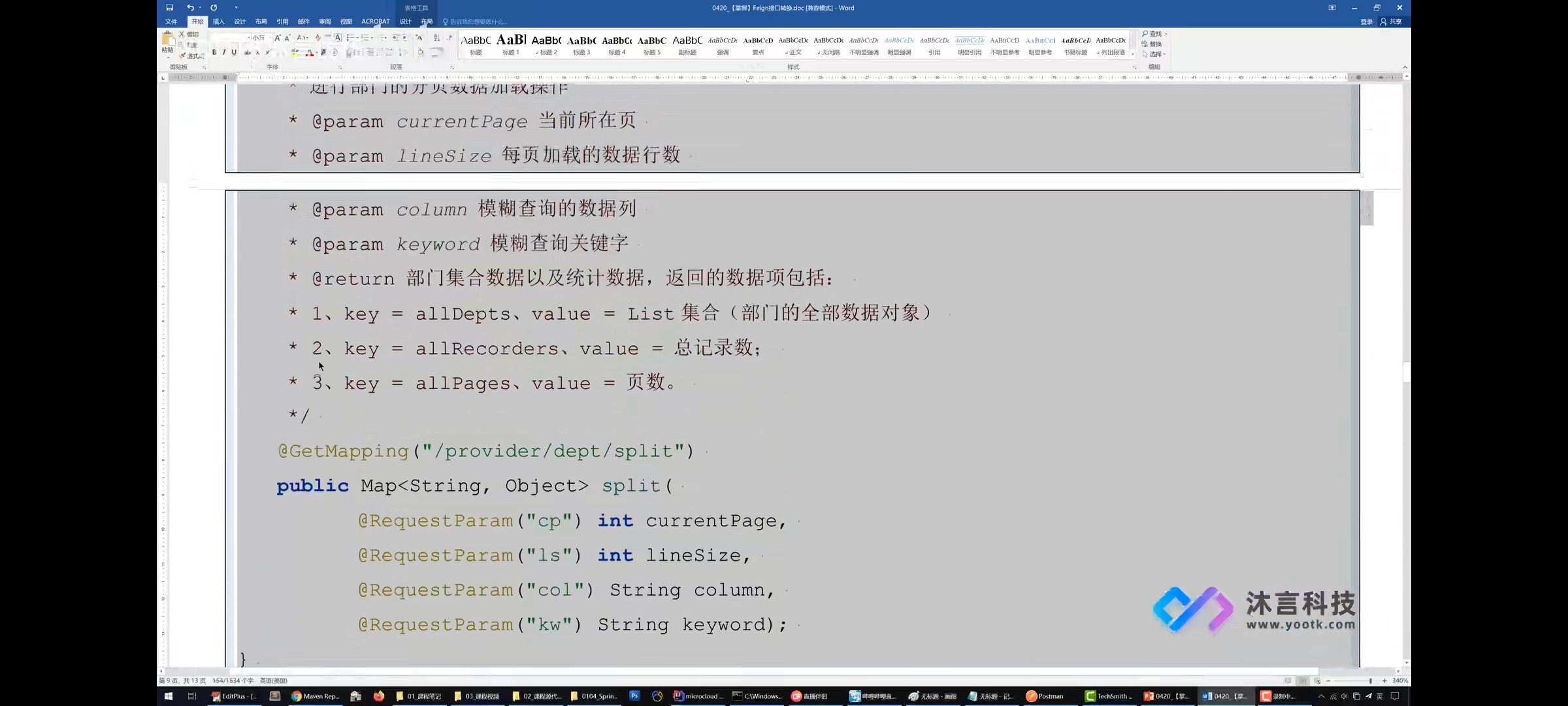The image size is (1568, 706).
Task: Click the Grow Font icon
Action: (x=278, y=38)
